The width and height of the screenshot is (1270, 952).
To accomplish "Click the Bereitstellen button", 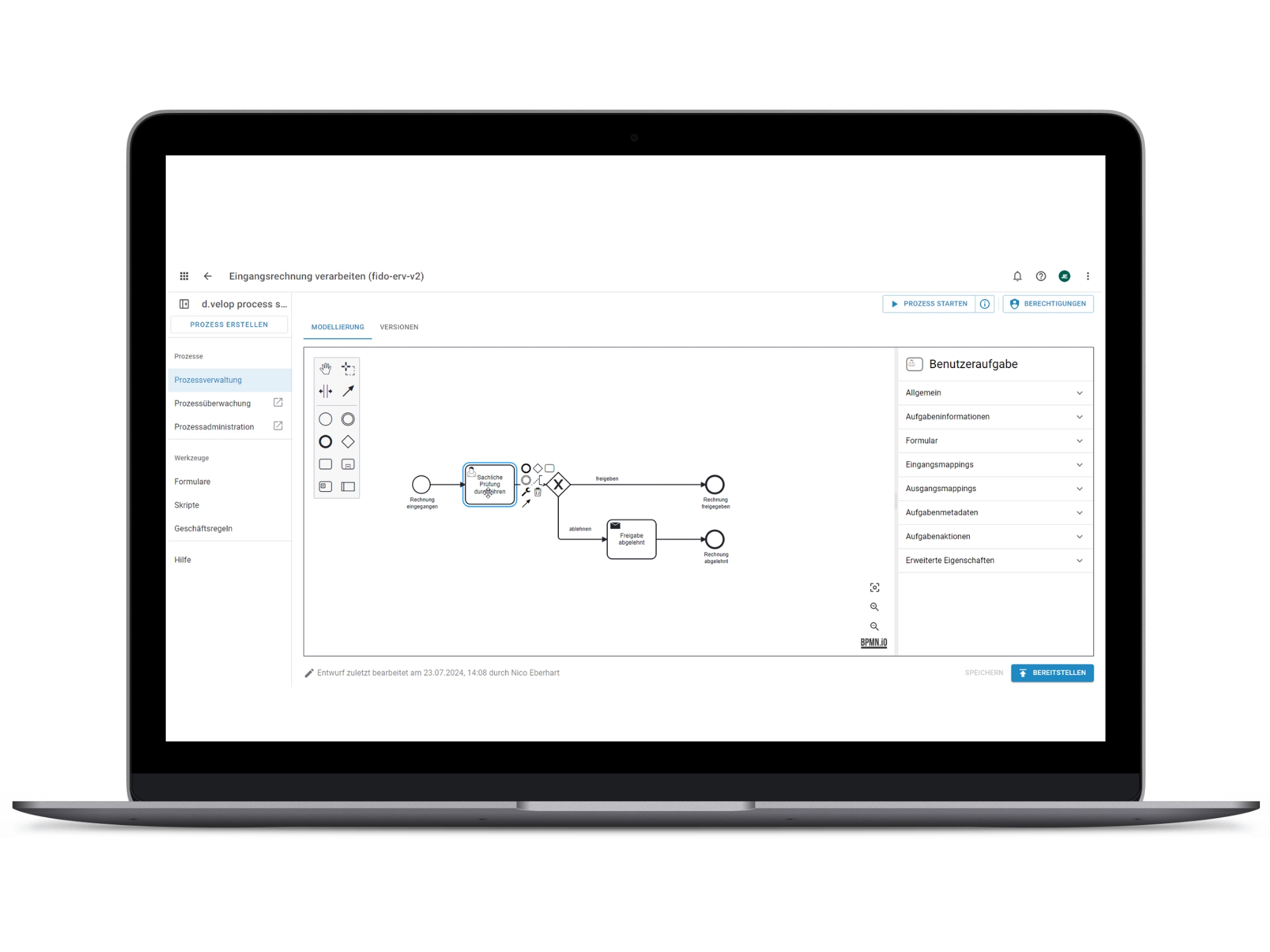I will point(1052,673).
